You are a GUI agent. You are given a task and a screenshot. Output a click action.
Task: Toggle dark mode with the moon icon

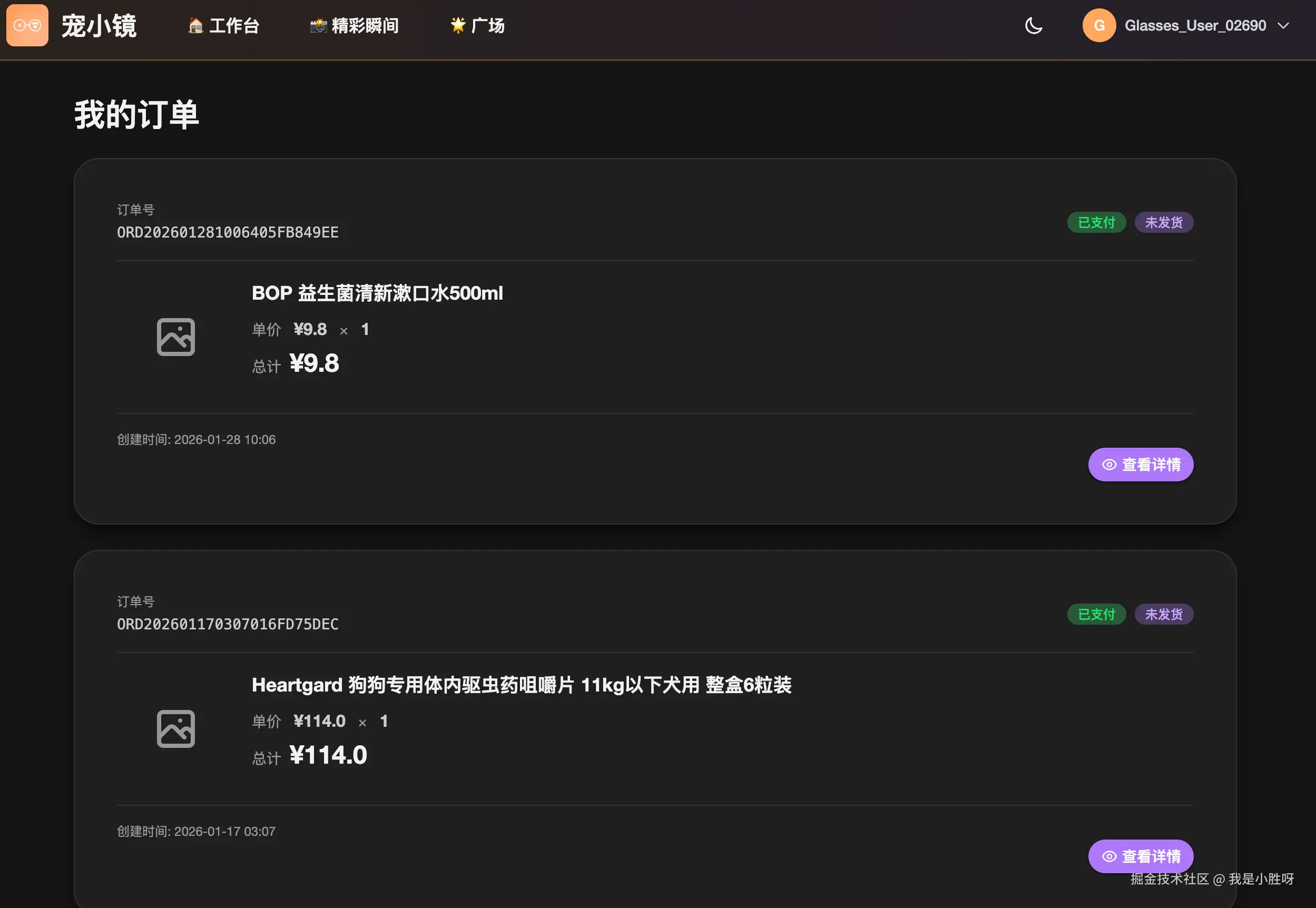tap(1033, 26)
